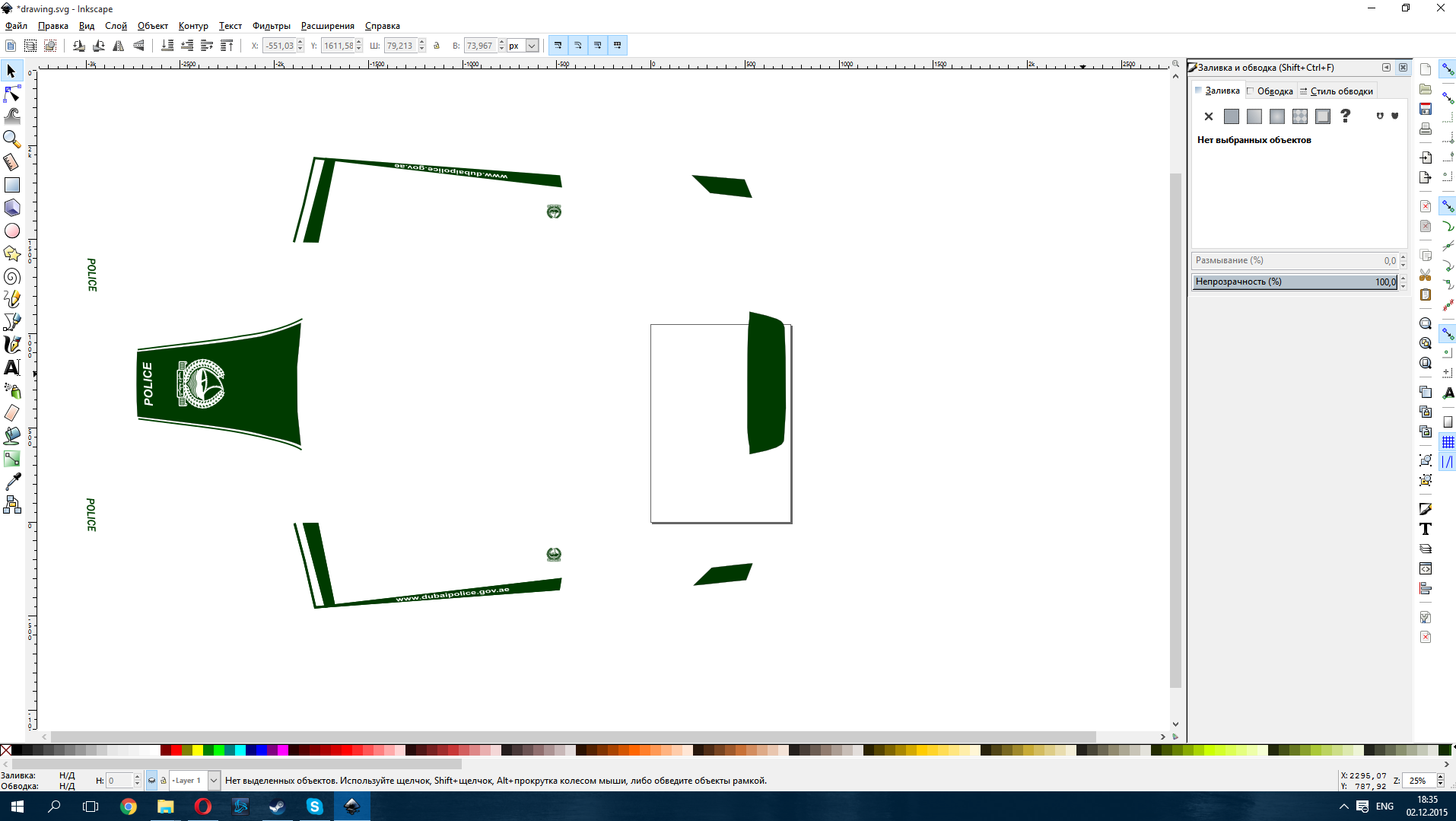The height and width of the screenshot is (821, 1456).
Task: Decrease opacity value spinner arrow
Action: click(x=1403, y=285)
